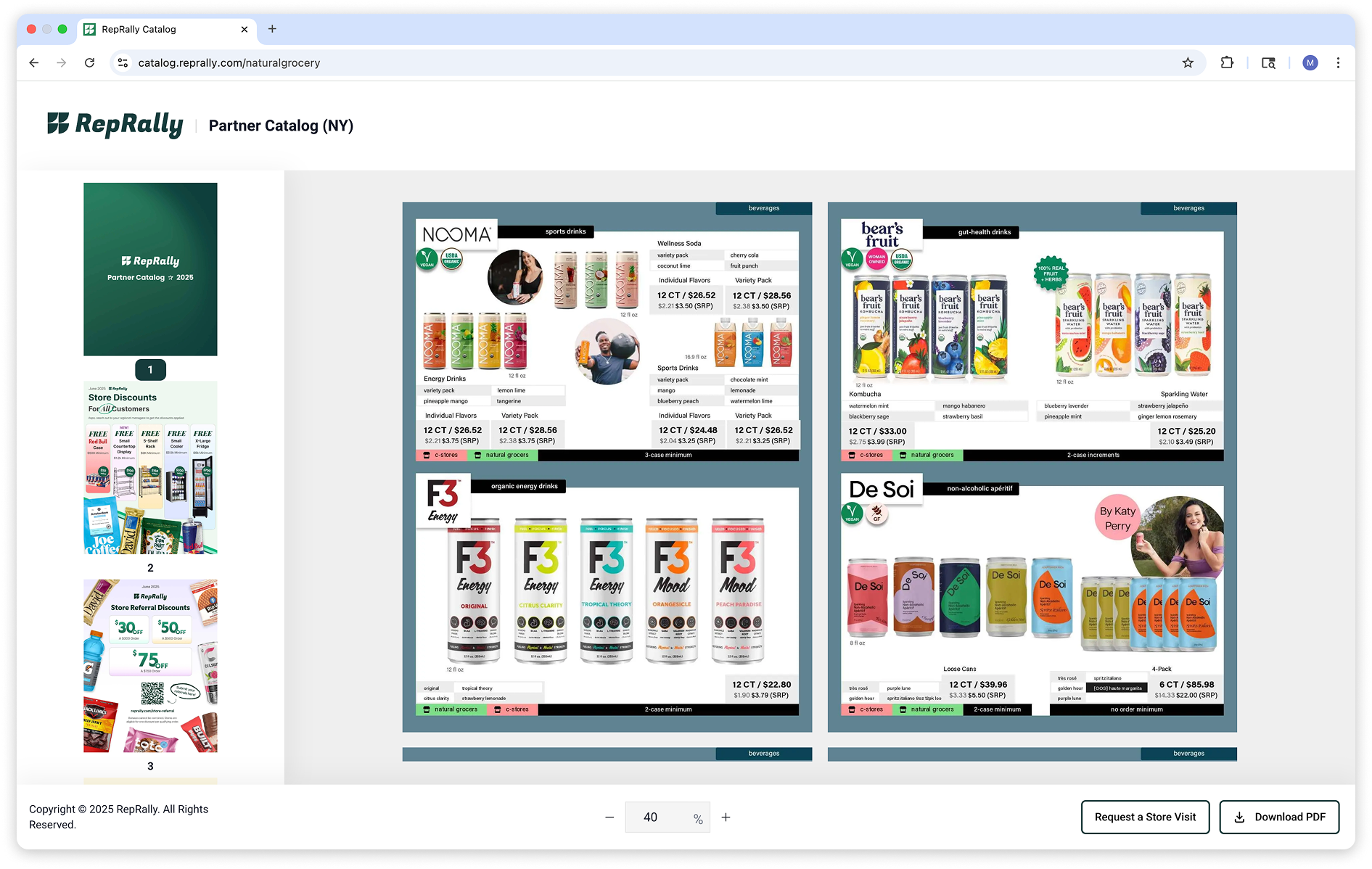Click the "12 CT / $33.00" kombucha price
The image size is (1372, 869).
pyautogui.click(x=877, y=431)
